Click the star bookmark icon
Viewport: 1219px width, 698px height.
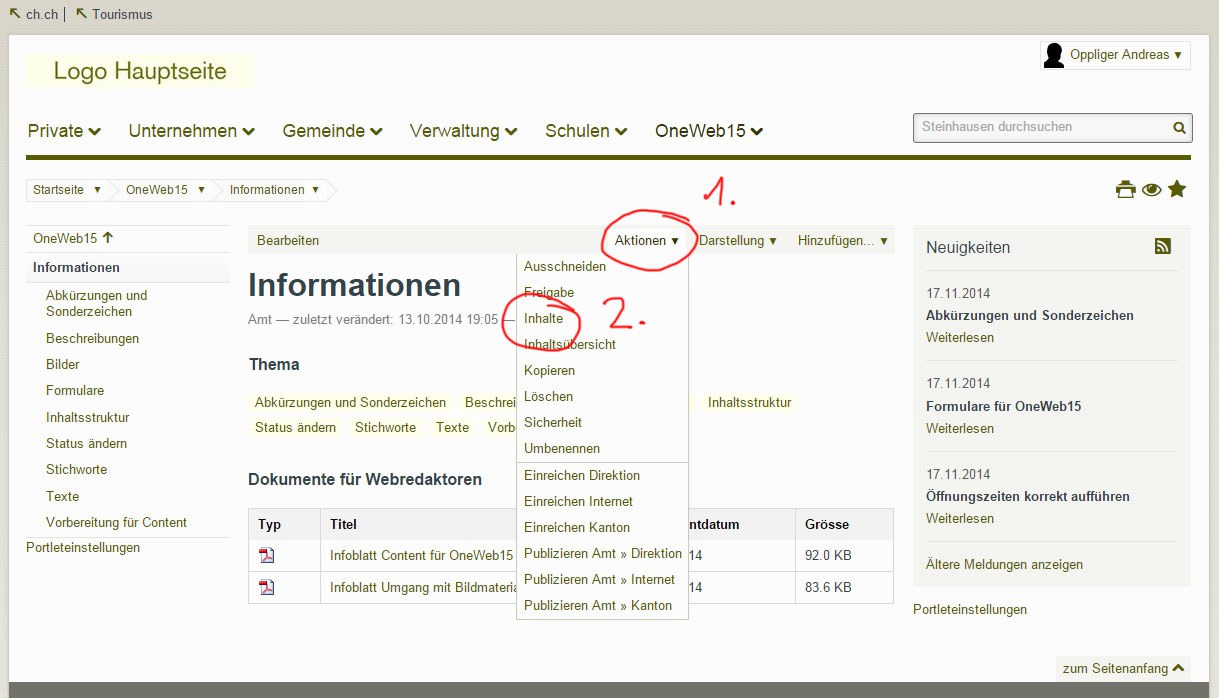1177,188
